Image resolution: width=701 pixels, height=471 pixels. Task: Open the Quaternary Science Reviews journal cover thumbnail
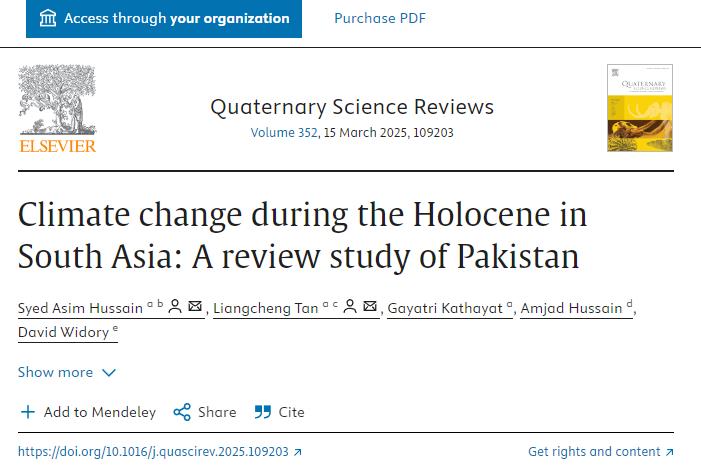pyautogui.click(x=639, y=108)
